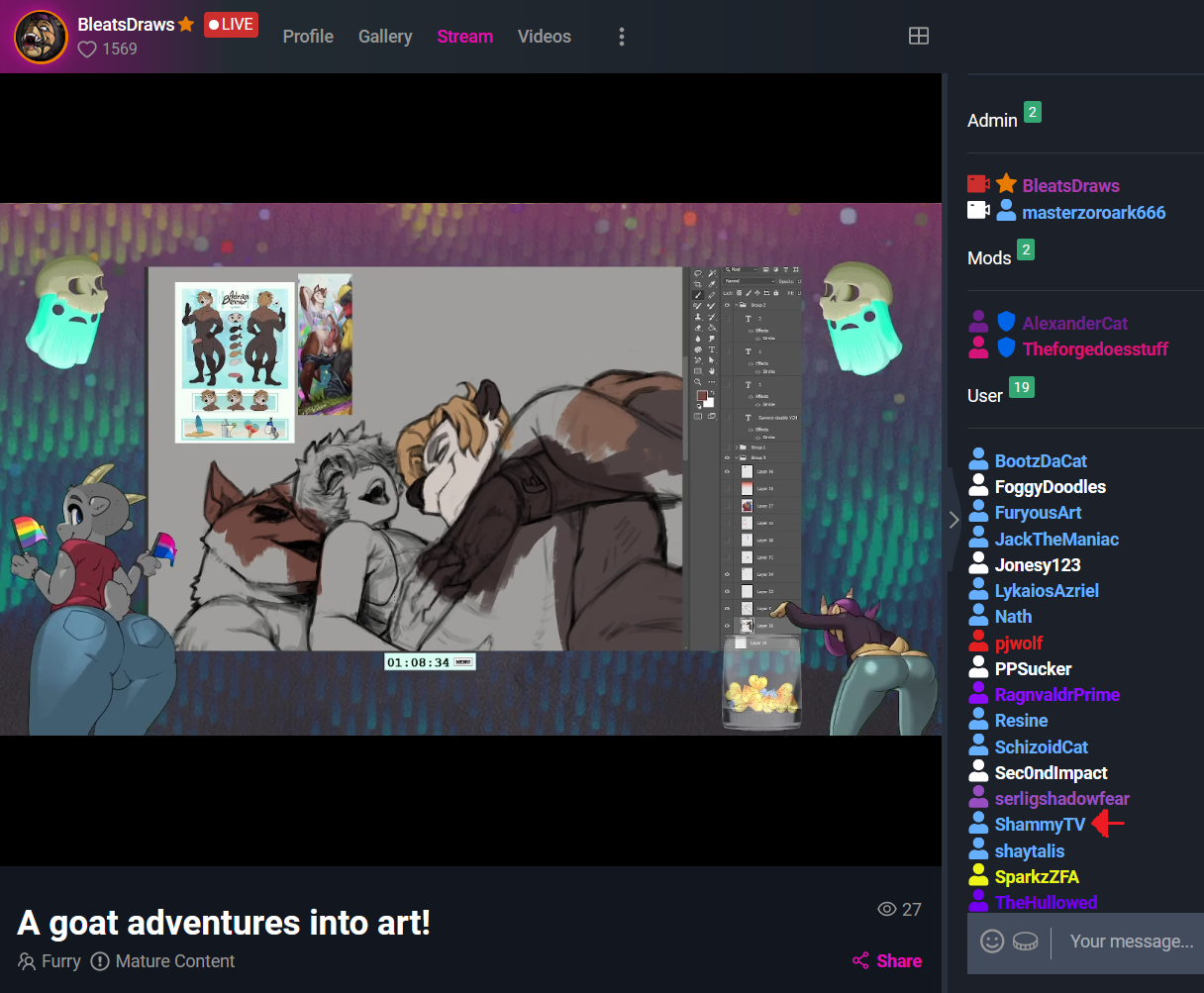Click the user icon beside ShammyTV
The width and height of the screenshot is (1204, 993).
coord(978,823)
